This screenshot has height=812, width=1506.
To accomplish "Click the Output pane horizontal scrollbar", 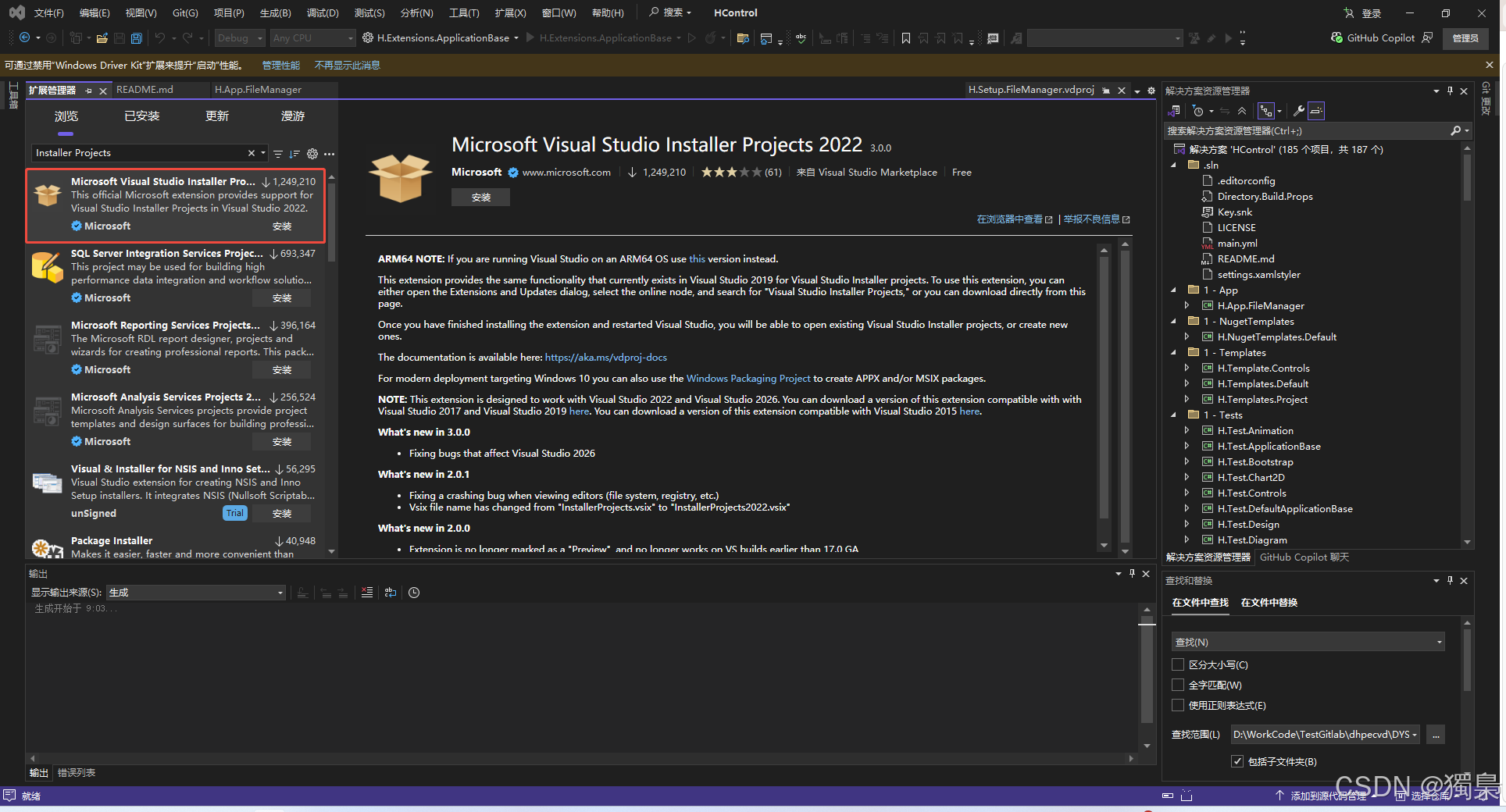I will pos(581,758).
